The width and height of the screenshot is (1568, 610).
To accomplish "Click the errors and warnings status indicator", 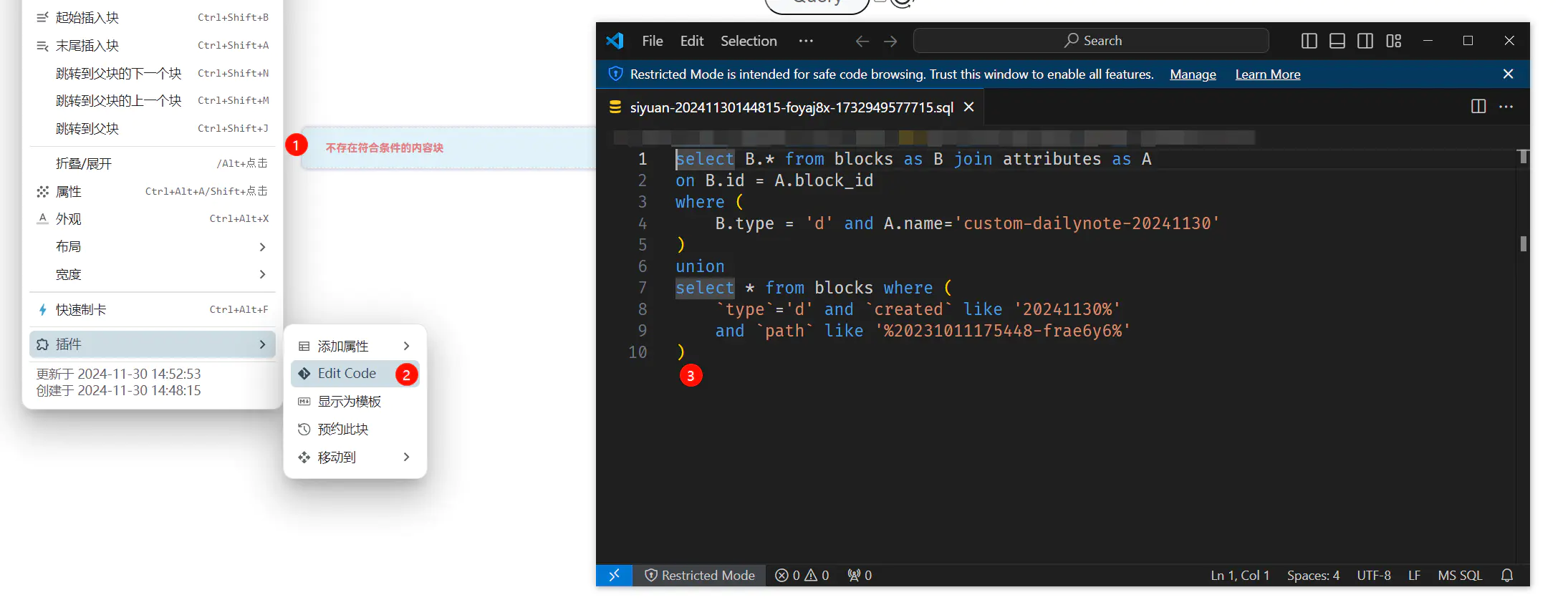I will point(802,576).
